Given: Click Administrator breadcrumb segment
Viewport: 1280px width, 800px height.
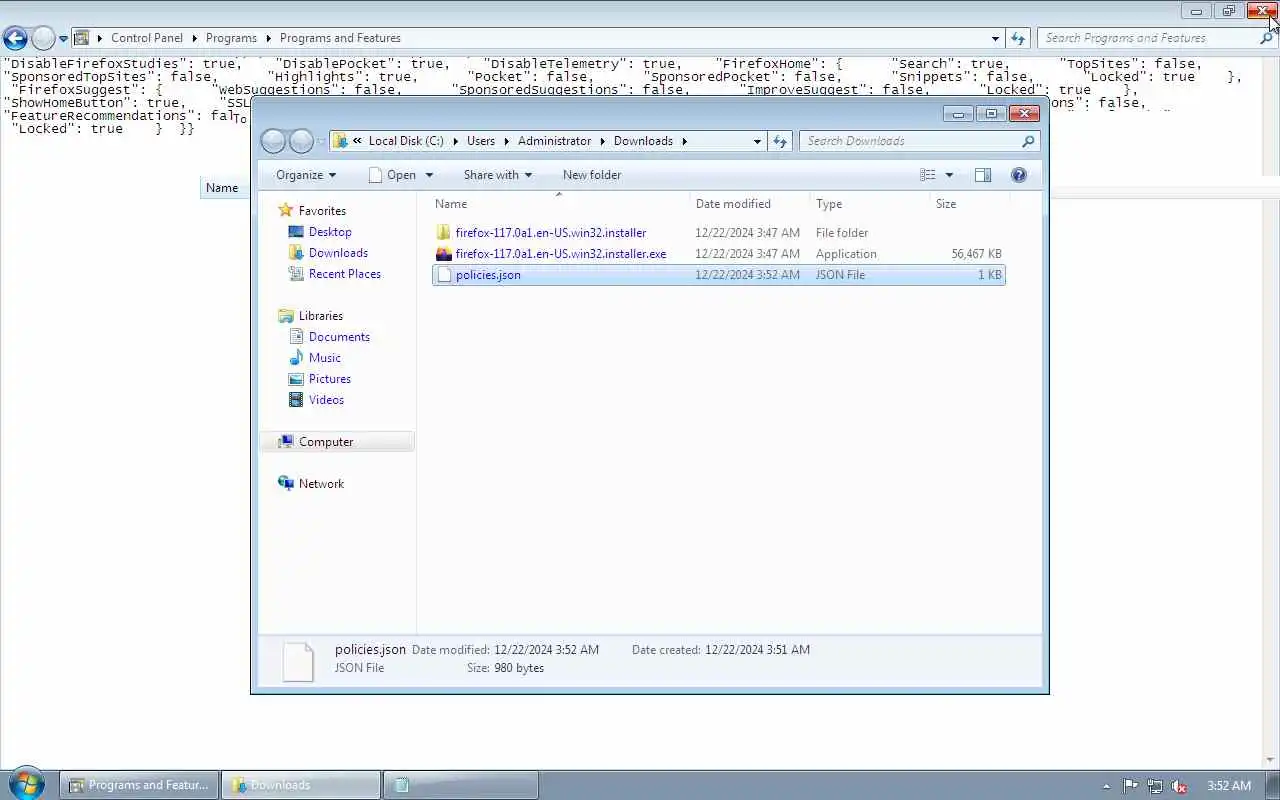Looking at the screenshot, I should 554,141.
